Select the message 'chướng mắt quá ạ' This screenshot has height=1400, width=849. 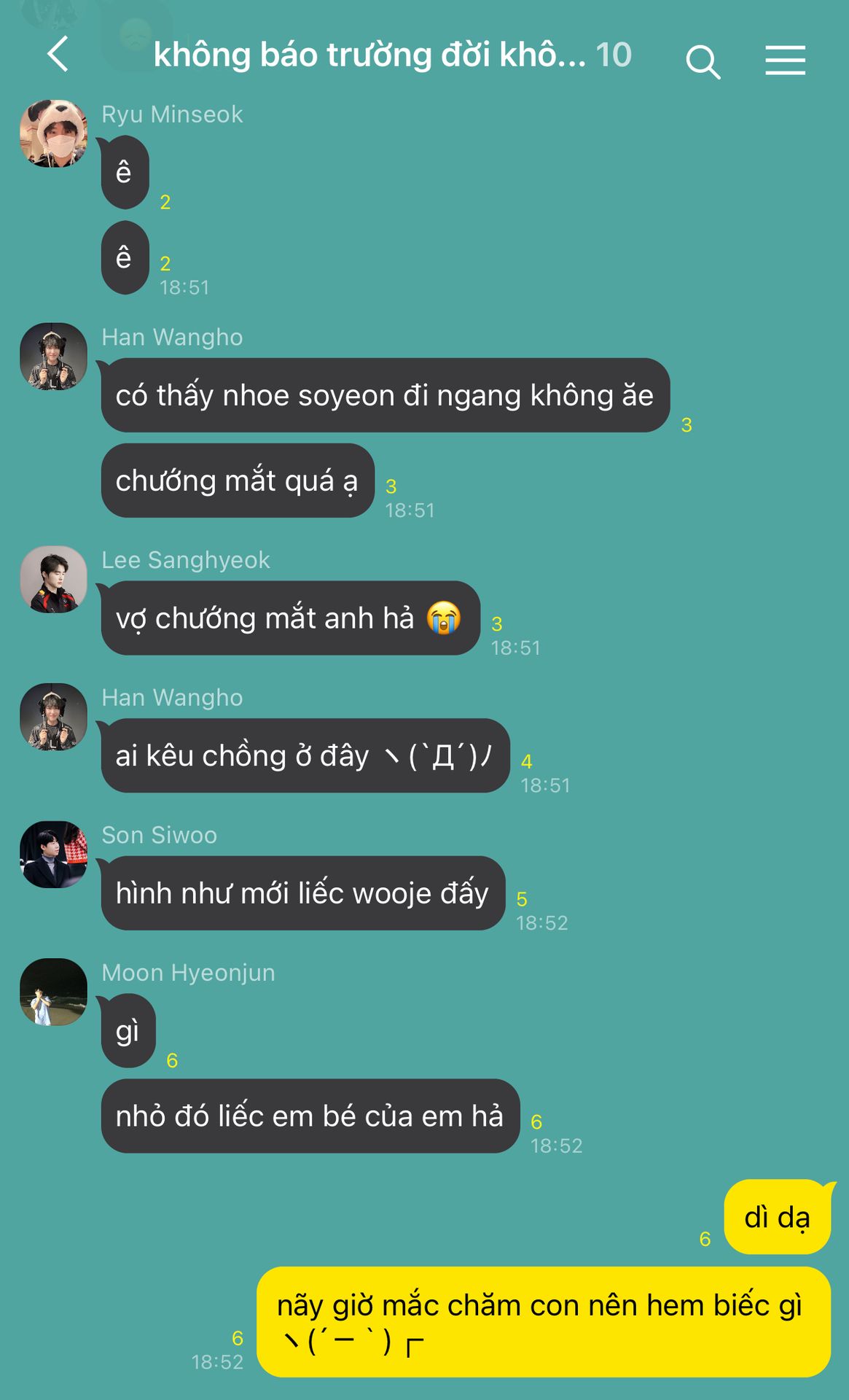[238, 481]
